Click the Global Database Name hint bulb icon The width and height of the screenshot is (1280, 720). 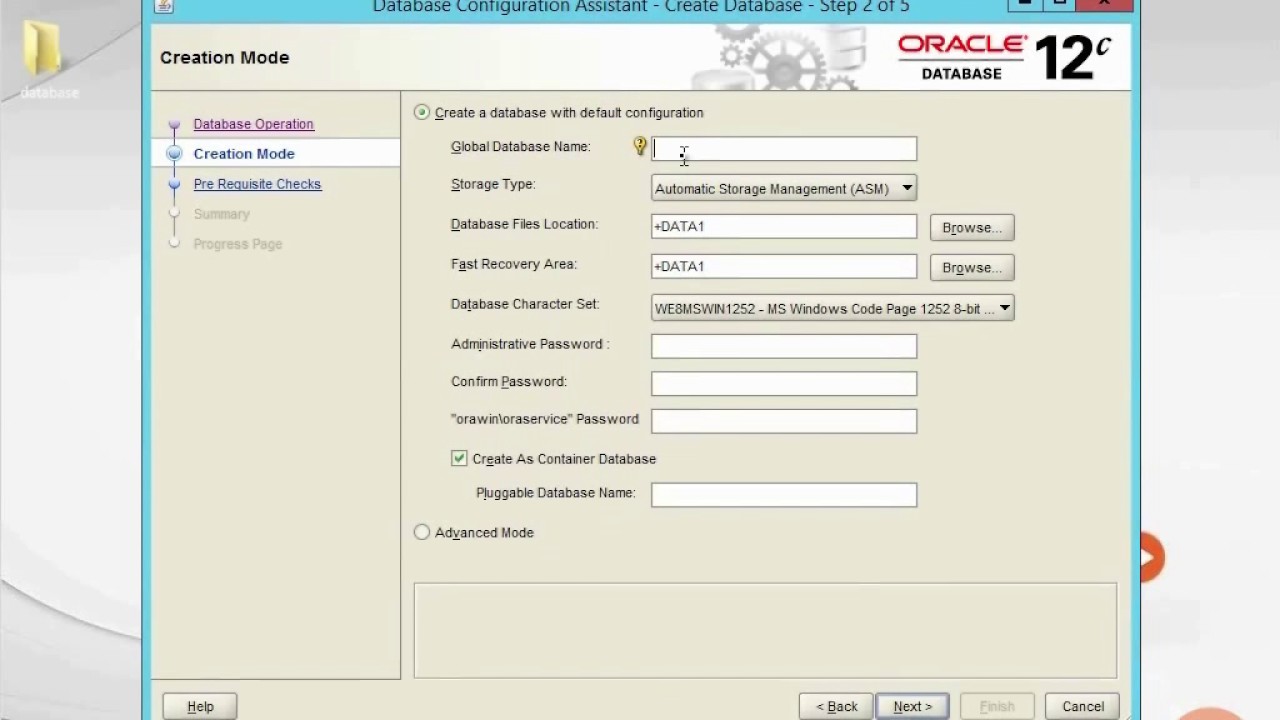click(x=640, y=147)
